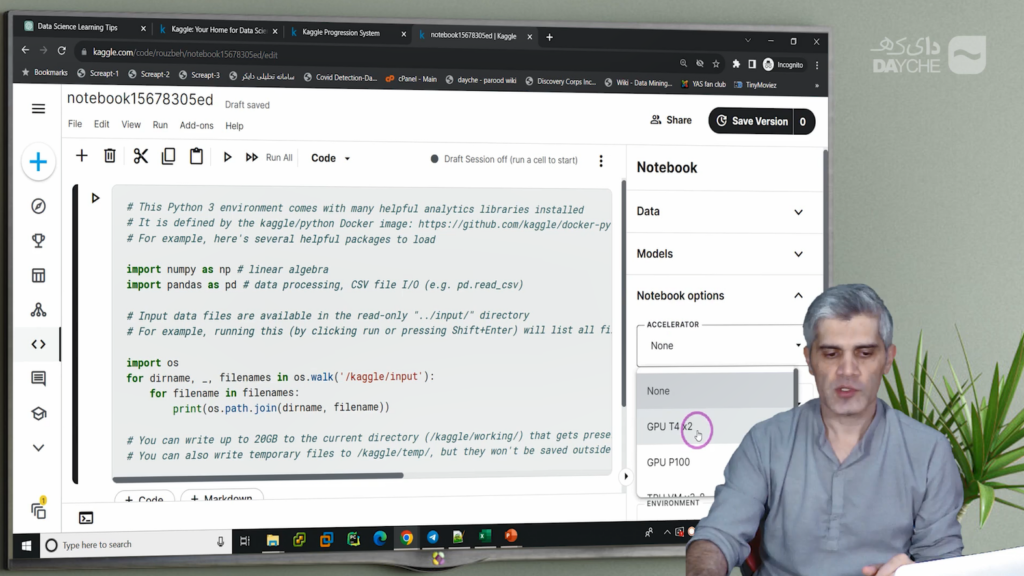Open the Accelerator dropdown showing None

720,345
